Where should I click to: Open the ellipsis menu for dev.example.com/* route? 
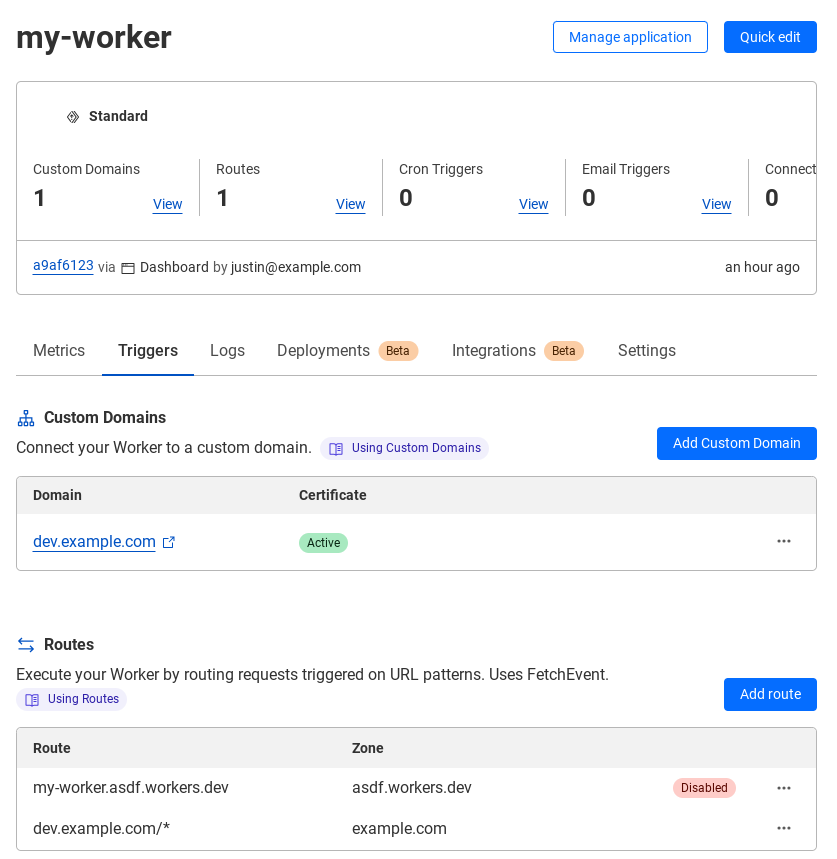(x=784, y=828)
